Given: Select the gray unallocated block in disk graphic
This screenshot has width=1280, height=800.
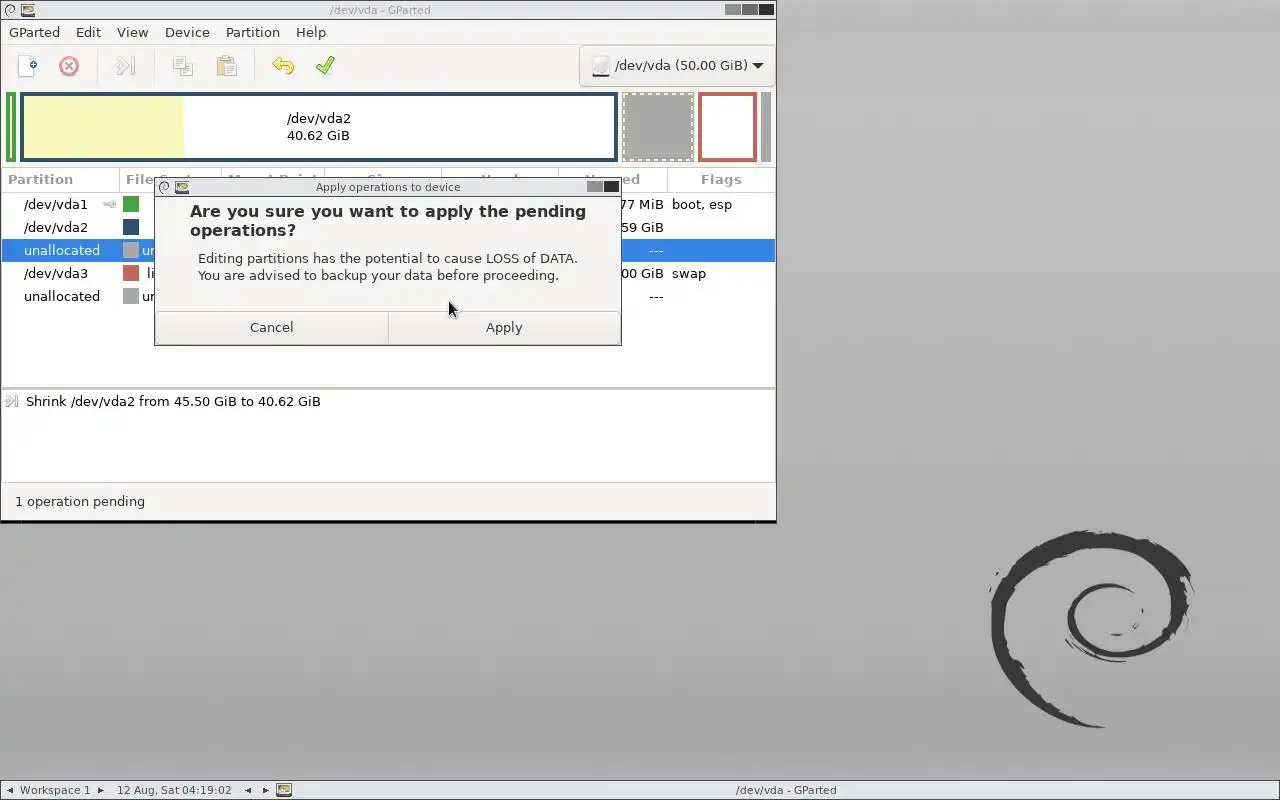Looking at the screenshot, I should point(657,127).
